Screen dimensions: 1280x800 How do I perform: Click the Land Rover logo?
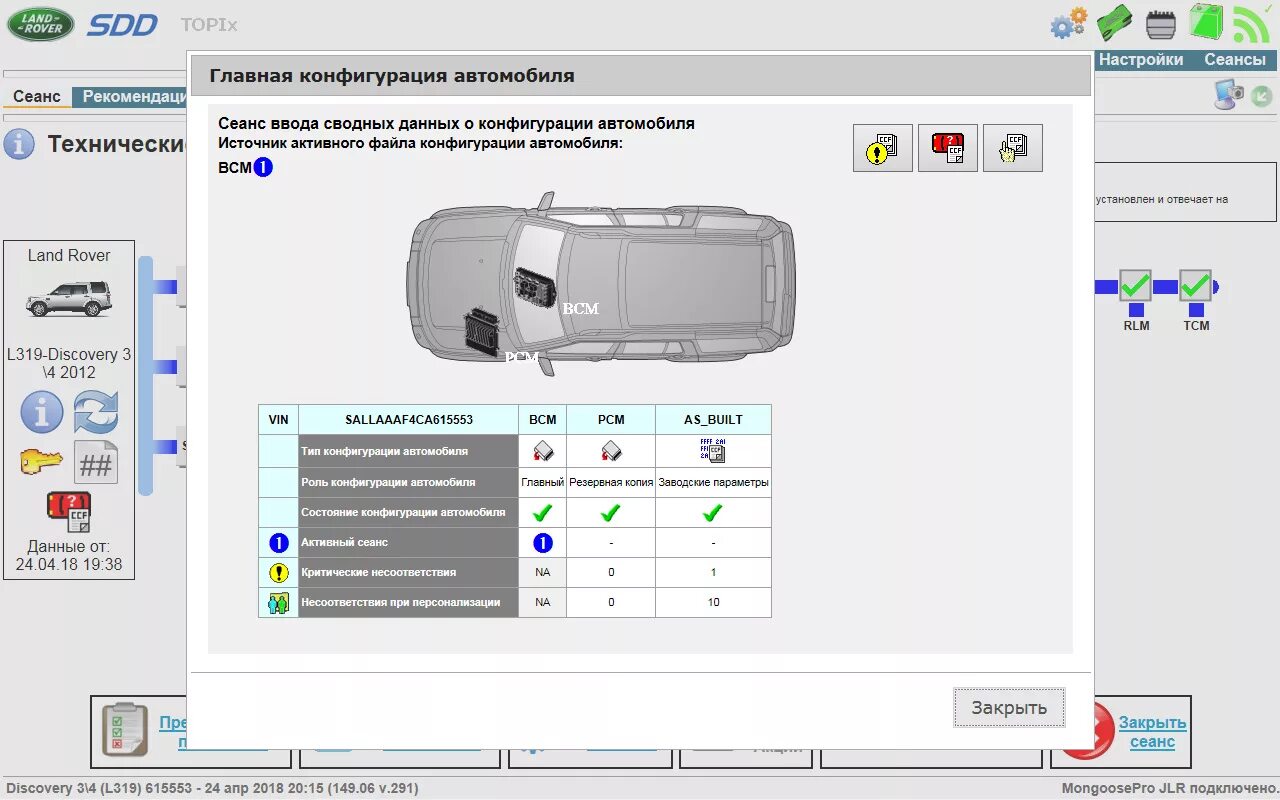(x=41, y=24)
